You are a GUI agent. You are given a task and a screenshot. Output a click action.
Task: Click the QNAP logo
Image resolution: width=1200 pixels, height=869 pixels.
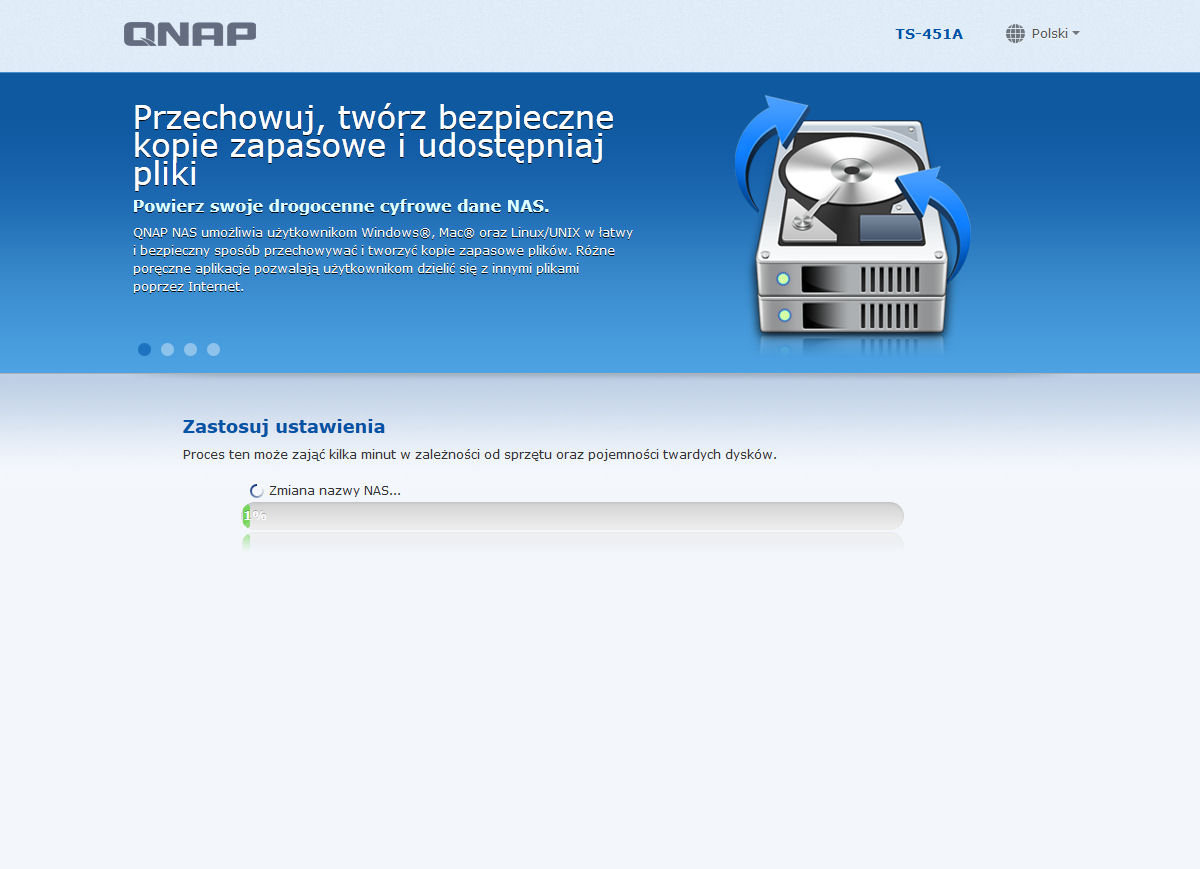click(x=190, y=34)
